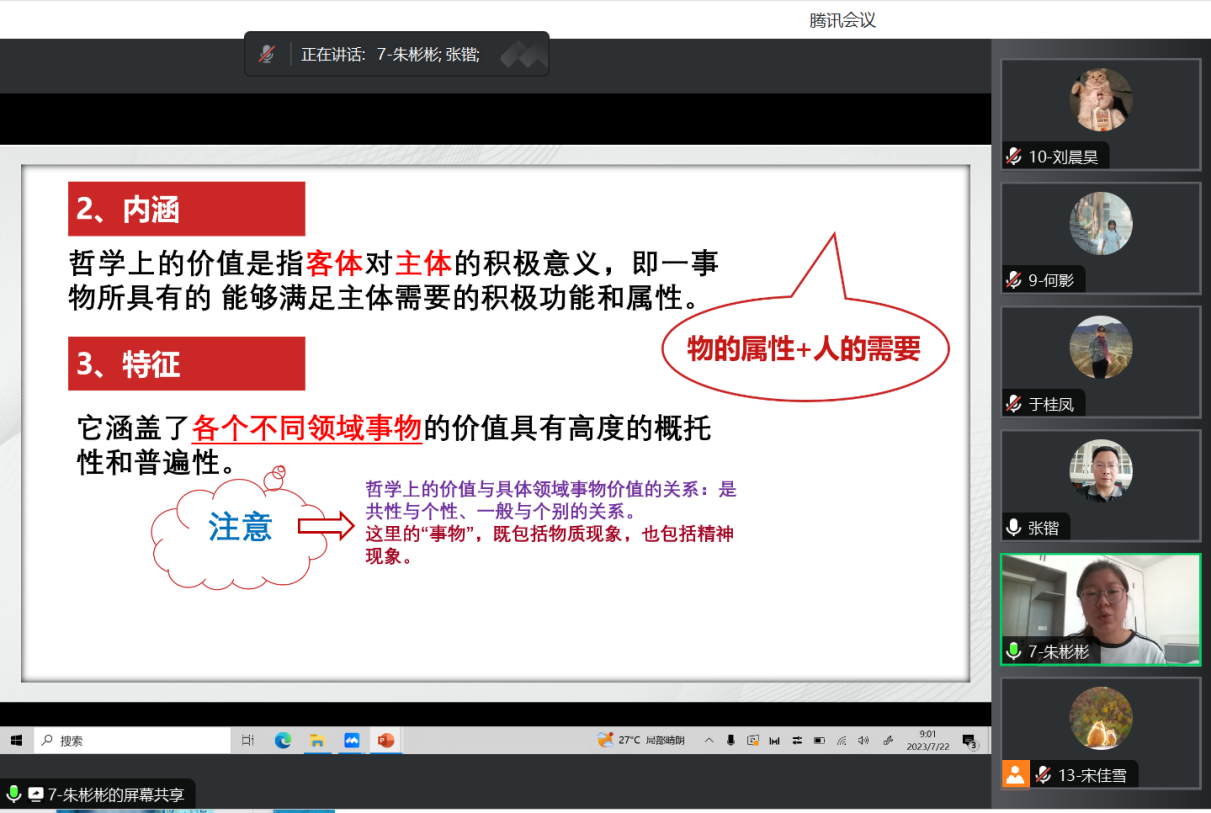
Task: Click microphone icon beside 张锴
Action: pyautogui.click(x=1014, y=528)
